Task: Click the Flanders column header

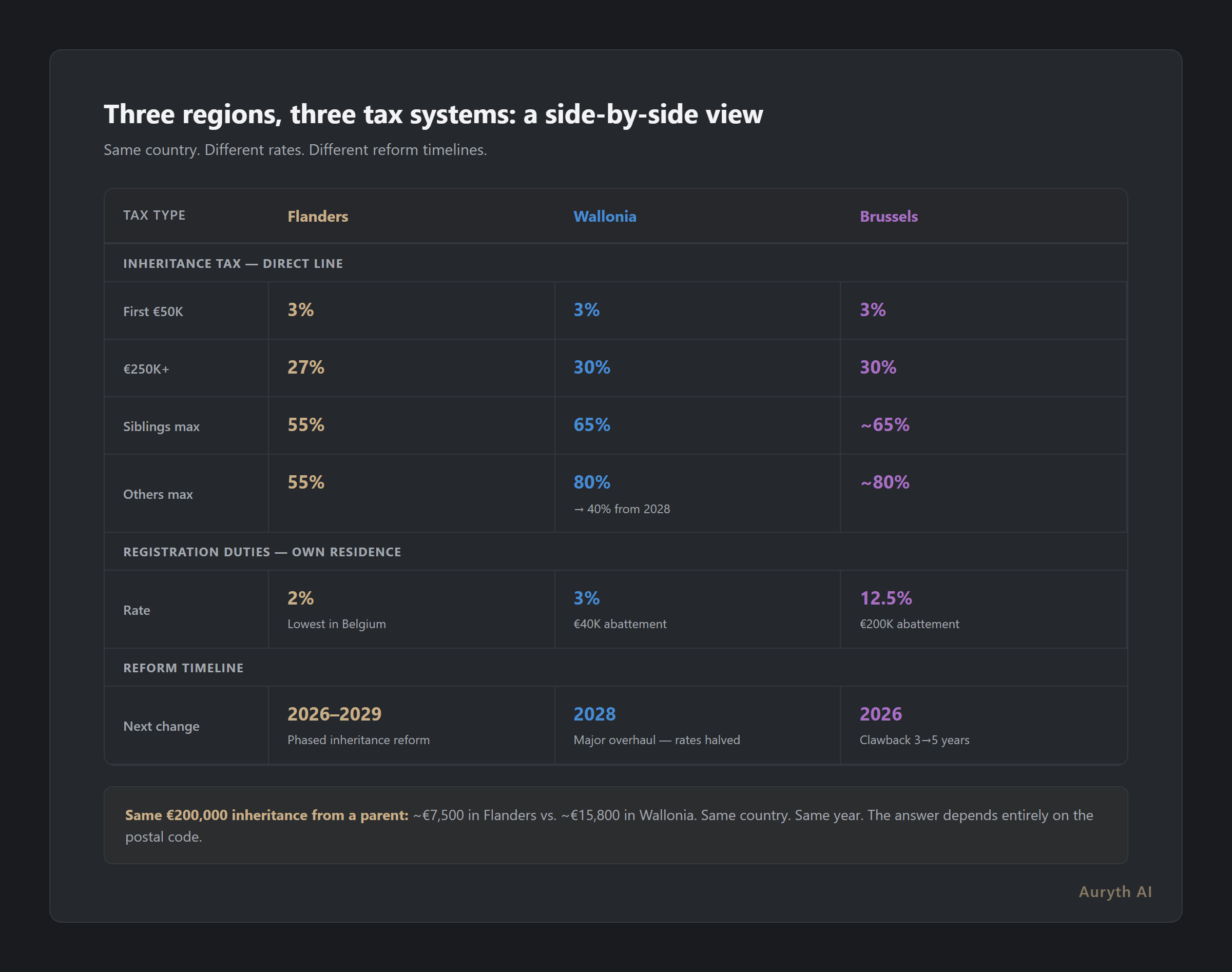Action: 317,216
